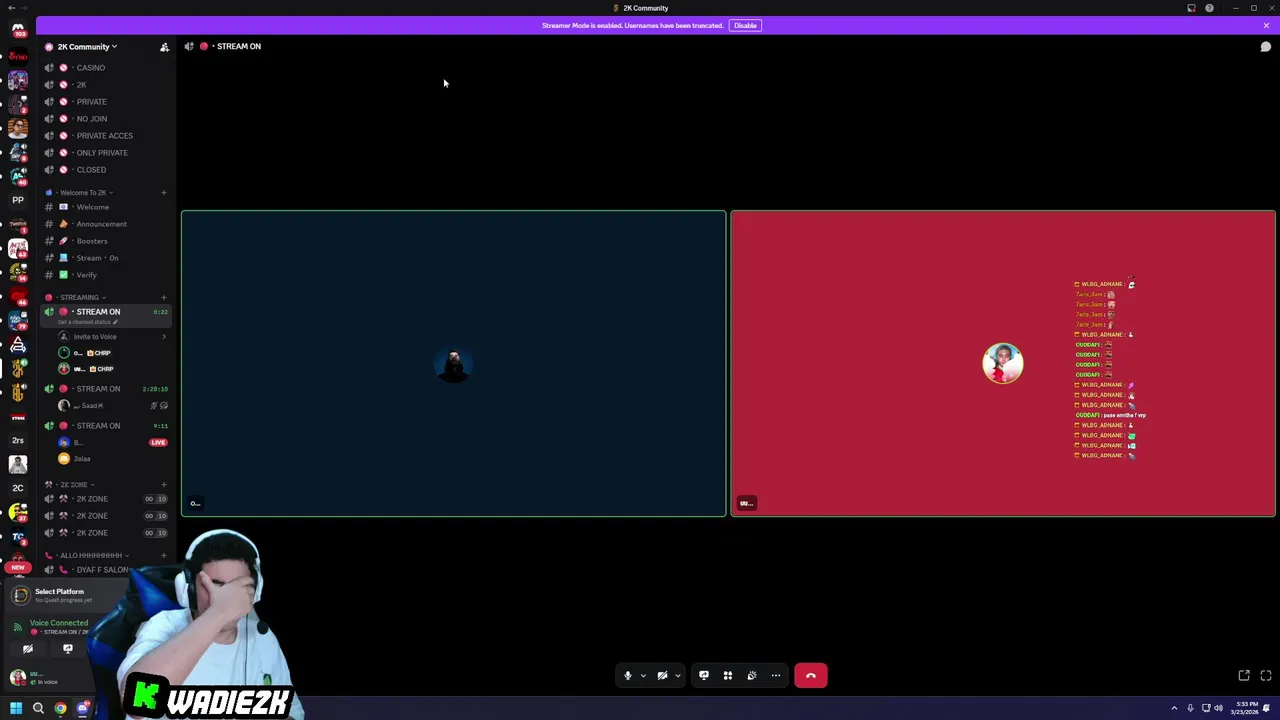Disable Streamer Mode via the banner button

745,25
